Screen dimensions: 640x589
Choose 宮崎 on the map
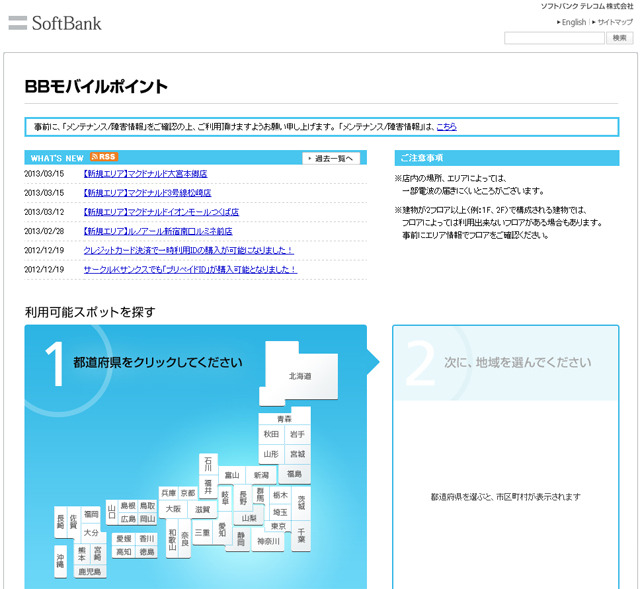click(x=98, y=553)
